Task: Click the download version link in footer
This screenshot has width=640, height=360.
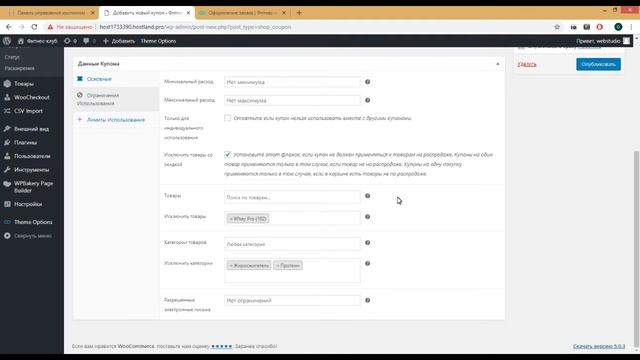Action: [599, 346]
